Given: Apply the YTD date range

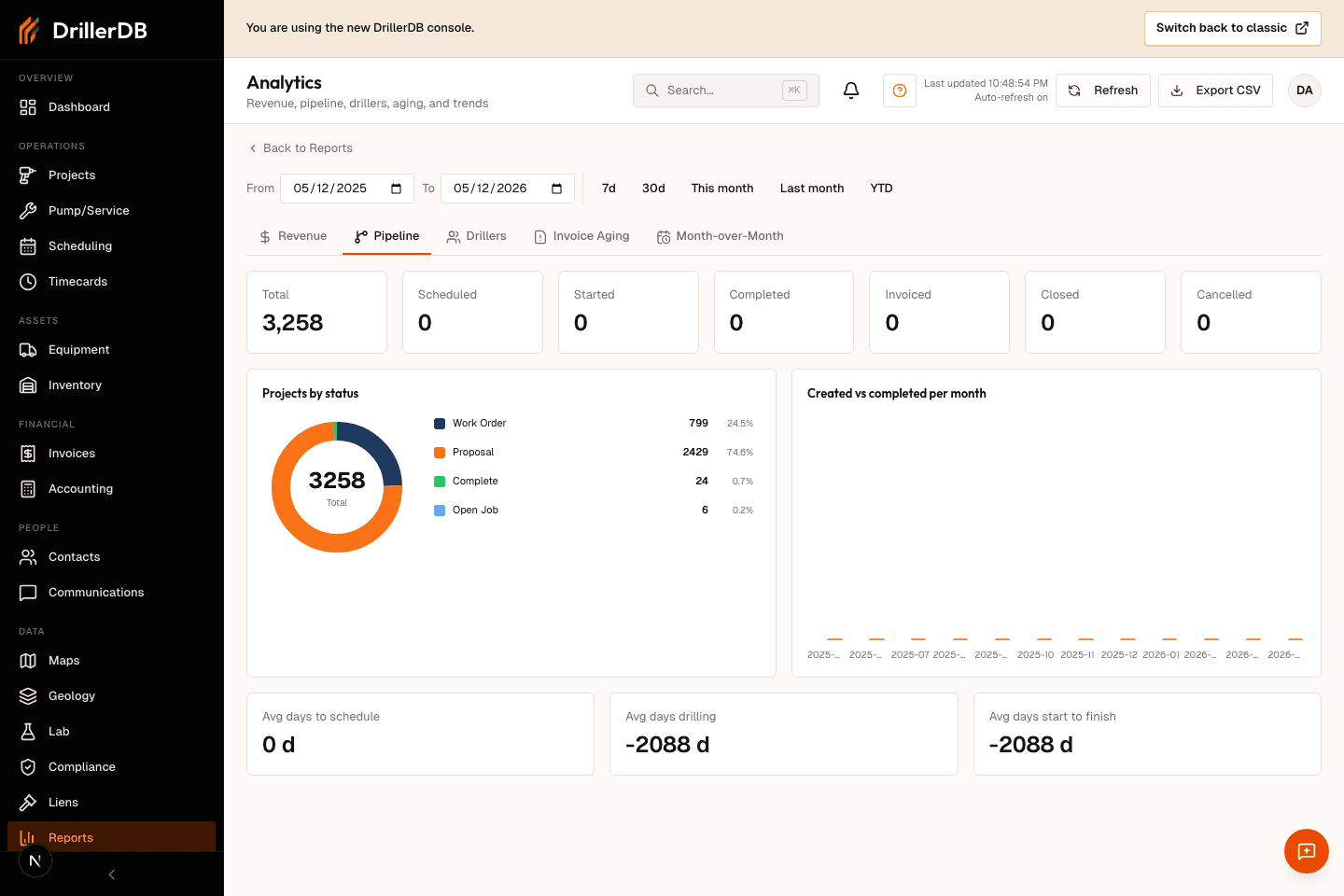Looking at the screenshot, I should [881, 189].
